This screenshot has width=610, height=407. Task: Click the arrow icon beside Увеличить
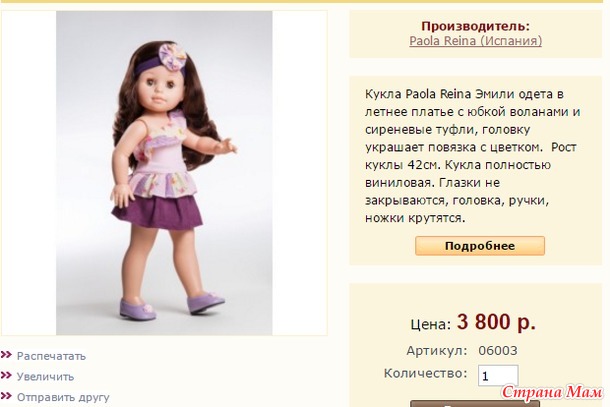7,375
